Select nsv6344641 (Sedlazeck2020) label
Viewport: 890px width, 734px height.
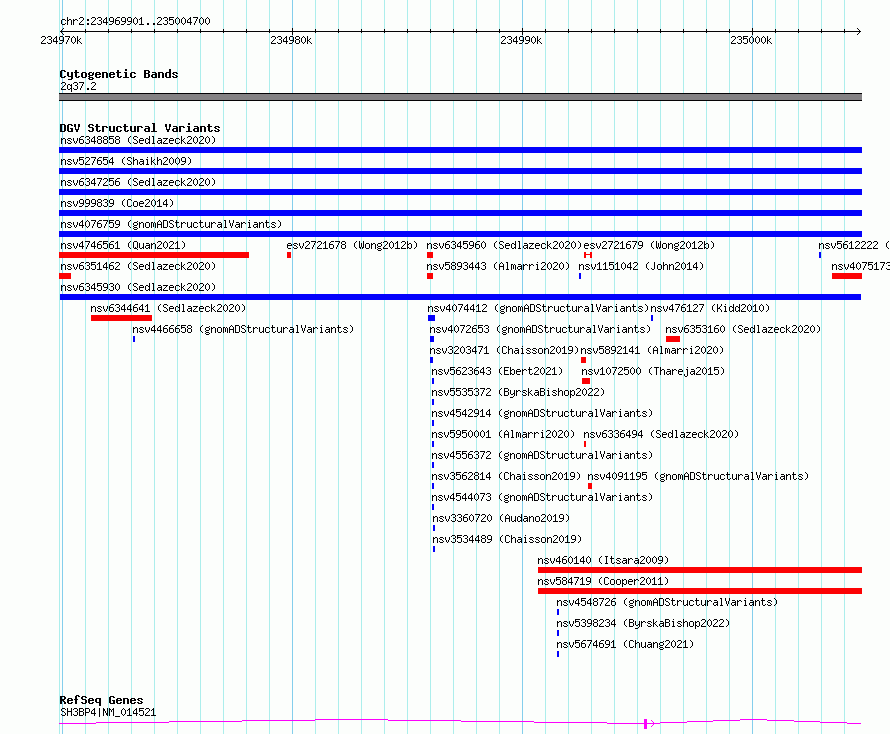click(x=168, y=308)
